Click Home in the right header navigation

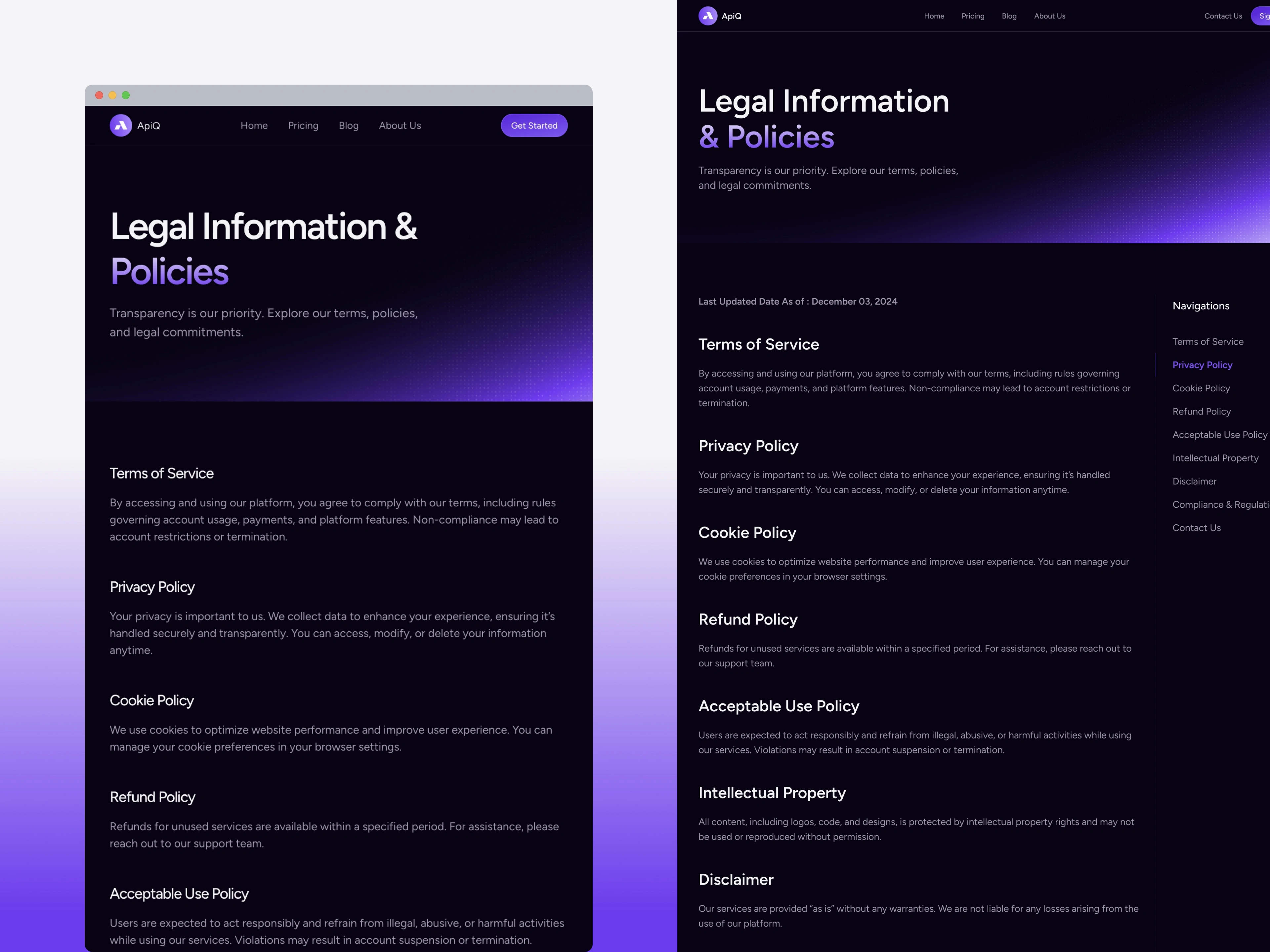pos(934,16)
